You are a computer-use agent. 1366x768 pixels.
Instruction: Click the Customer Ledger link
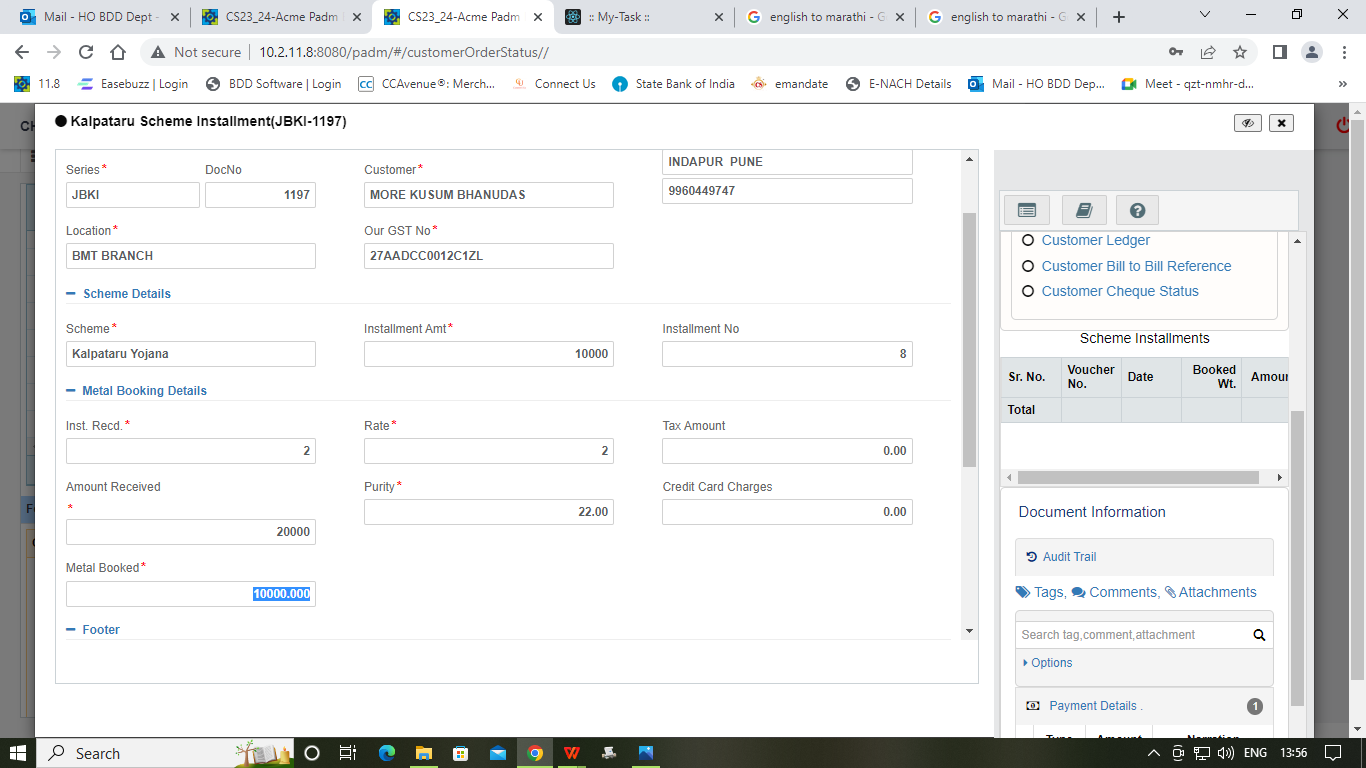click(1096, 241)
